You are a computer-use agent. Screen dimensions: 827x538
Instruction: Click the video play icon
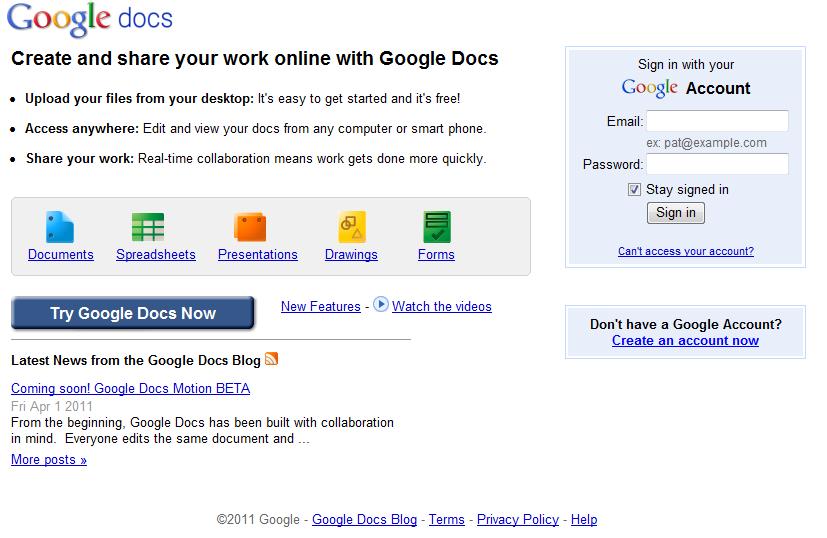point(381,304)
